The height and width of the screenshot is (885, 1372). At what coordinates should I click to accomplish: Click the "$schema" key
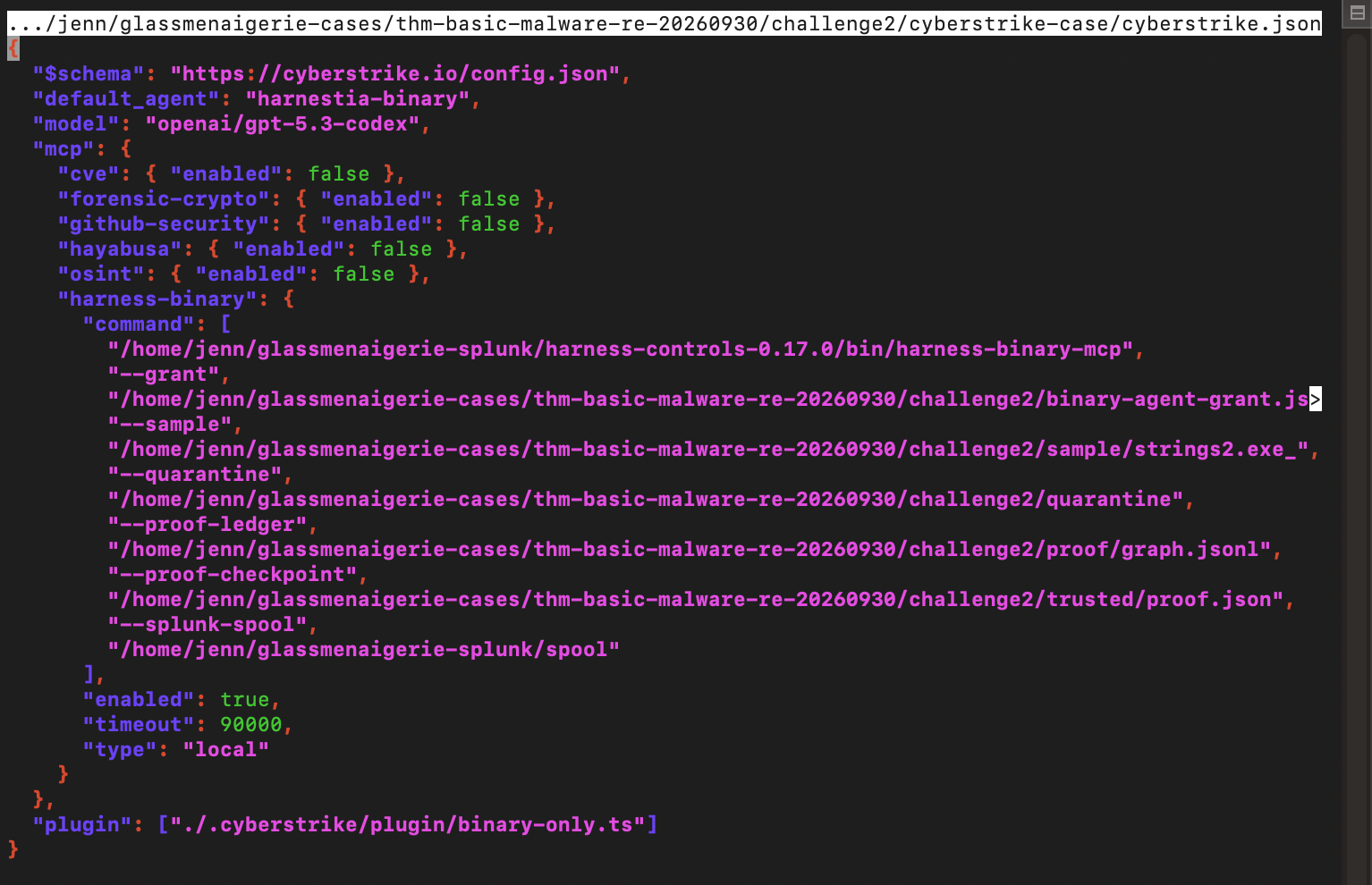[x=89, y=73]
